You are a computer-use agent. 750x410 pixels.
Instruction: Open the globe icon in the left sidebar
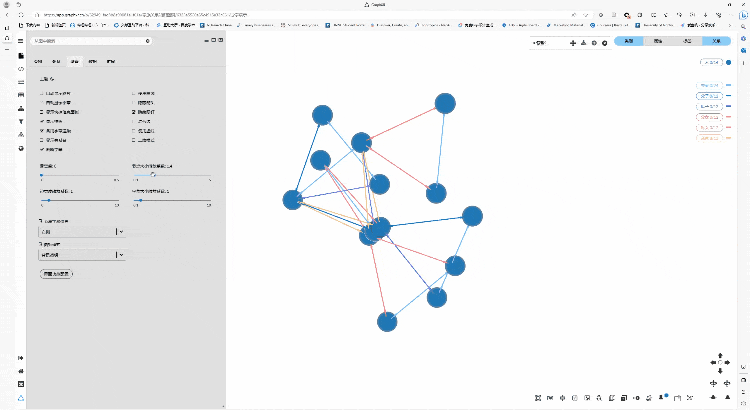pos(21,148)
